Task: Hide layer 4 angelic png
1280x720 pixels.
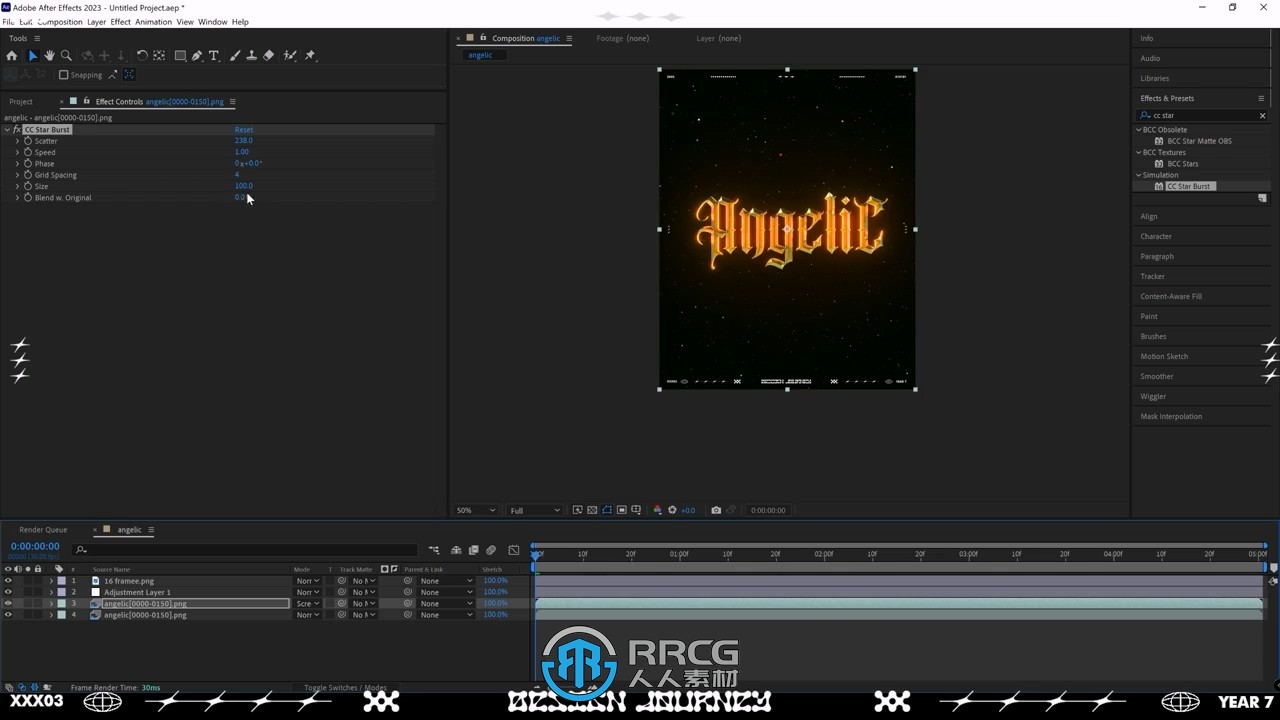Action: click(8, 615)
